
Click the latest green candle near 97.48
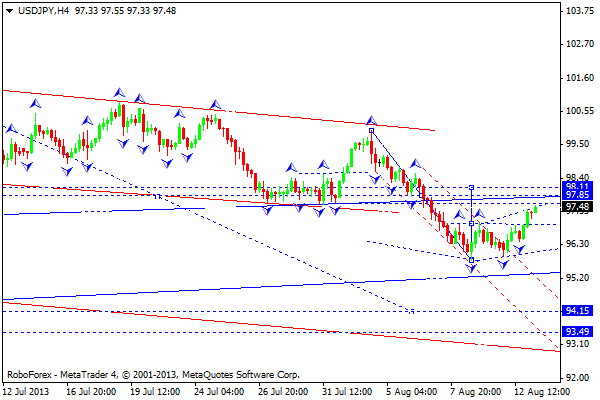(x=536, y=208)
